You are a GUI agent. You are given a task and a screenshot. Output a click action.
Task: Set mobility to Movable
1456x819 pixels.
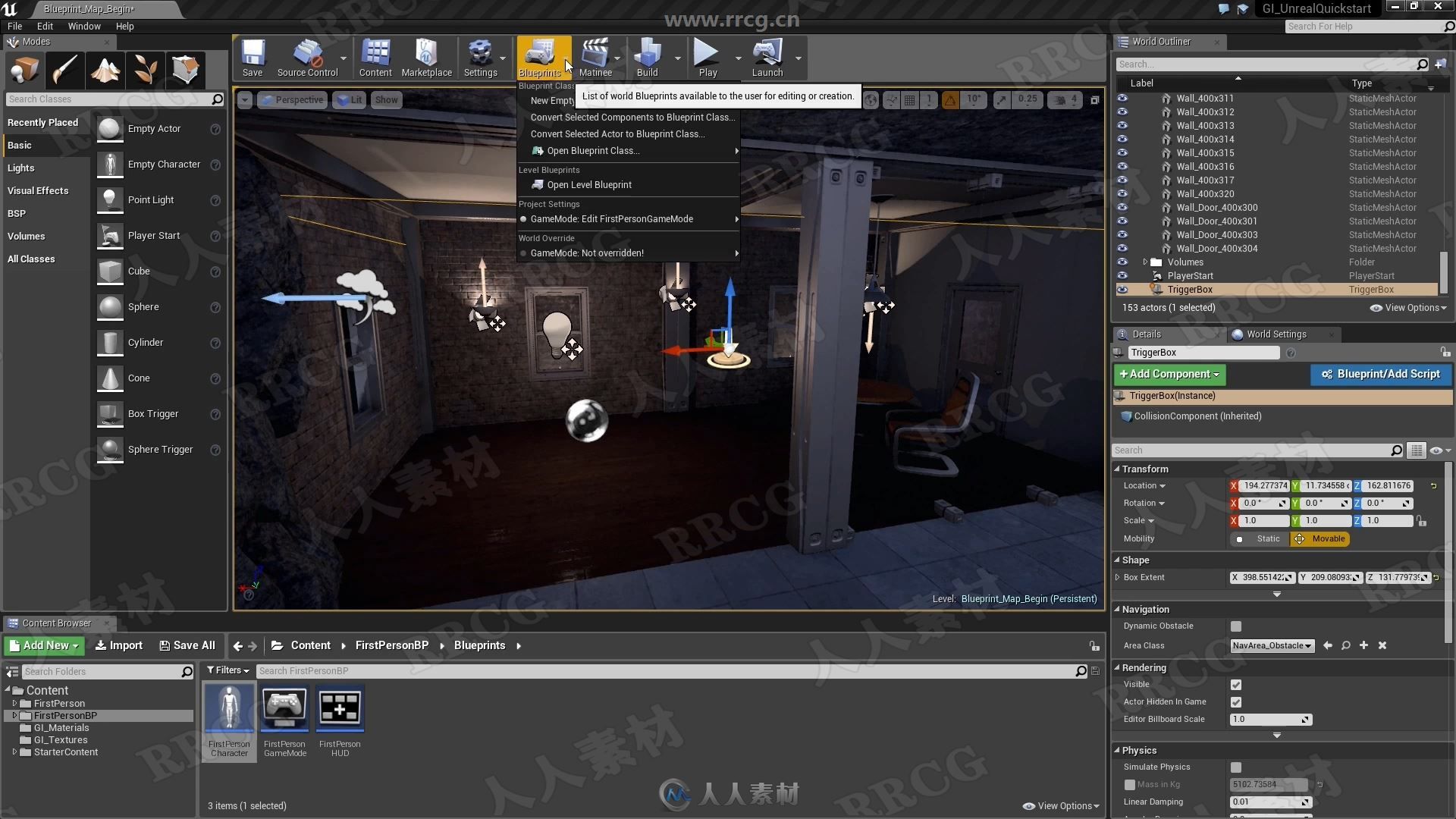[1319, 539]
